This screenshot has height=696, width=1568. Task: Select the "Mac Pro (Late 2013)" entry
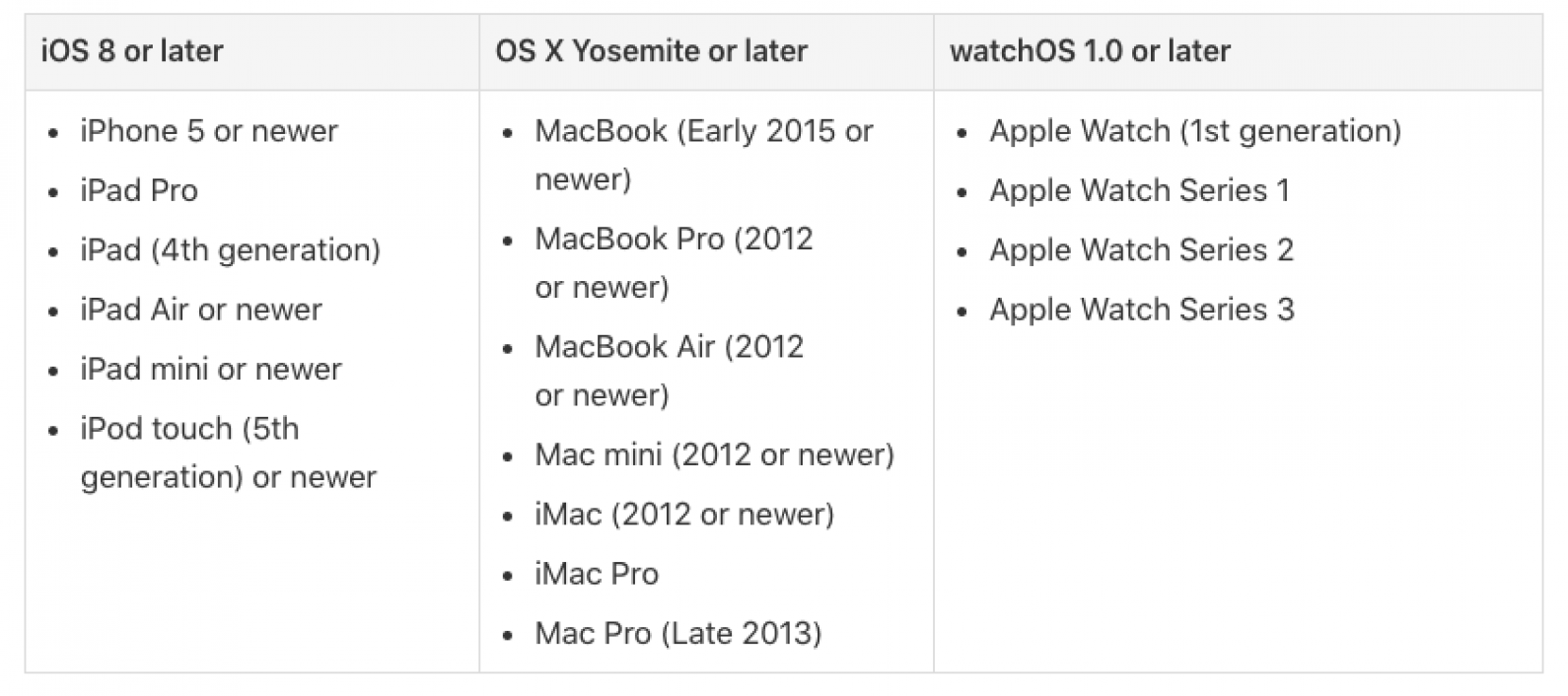677,633
